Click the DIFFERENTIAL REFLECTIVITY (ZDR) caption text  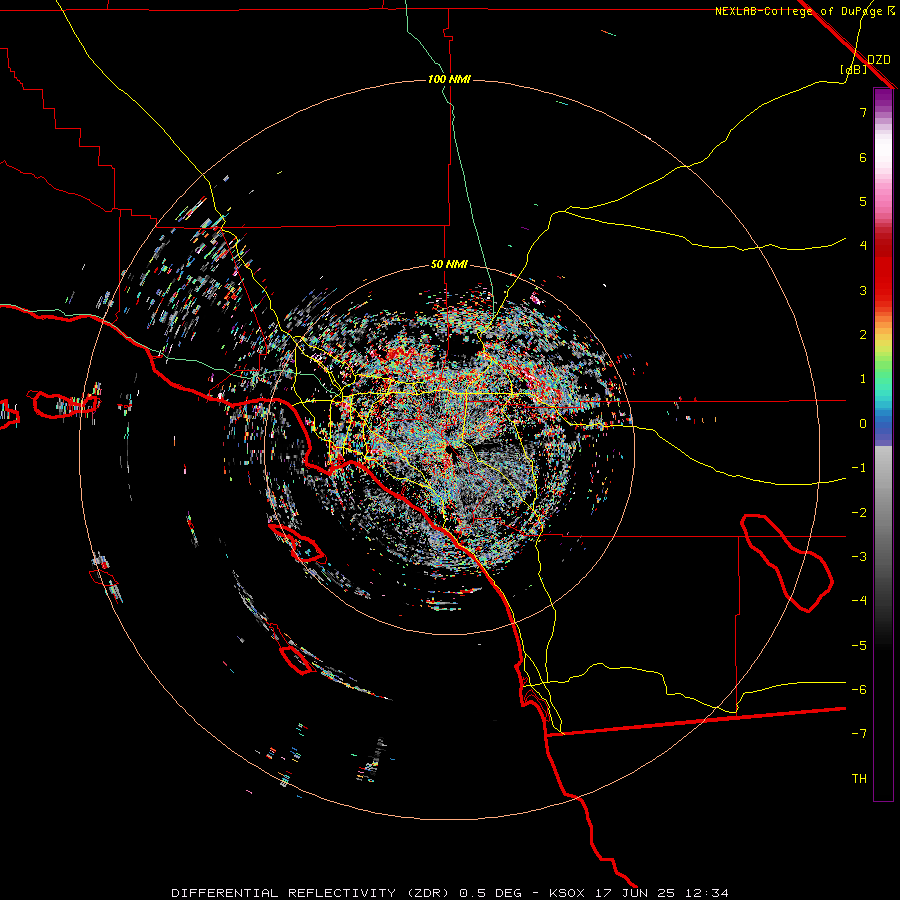tap(312, 893)
